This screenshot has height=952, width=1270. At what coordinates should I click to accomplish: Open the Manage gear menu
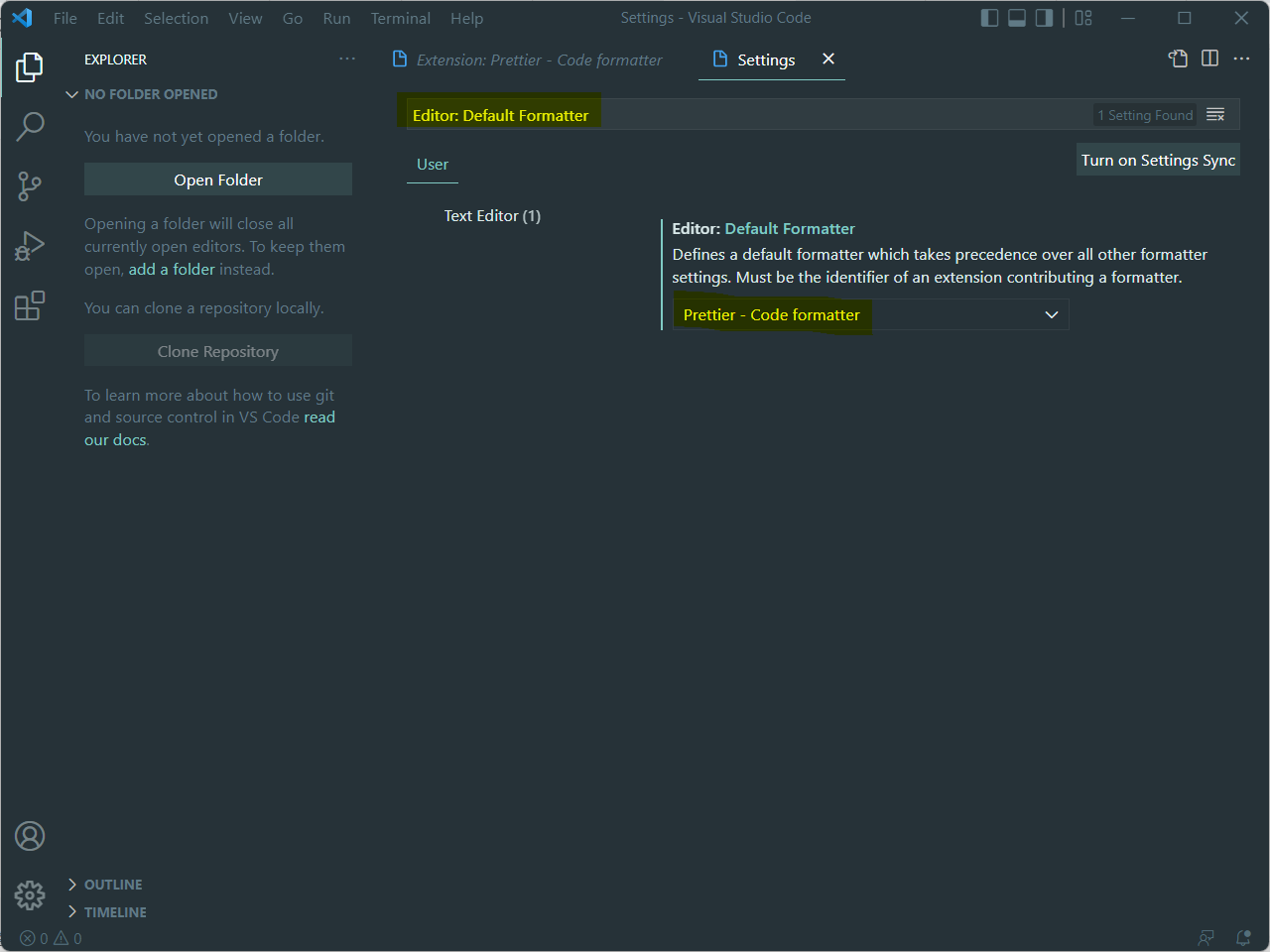[30, 895]
